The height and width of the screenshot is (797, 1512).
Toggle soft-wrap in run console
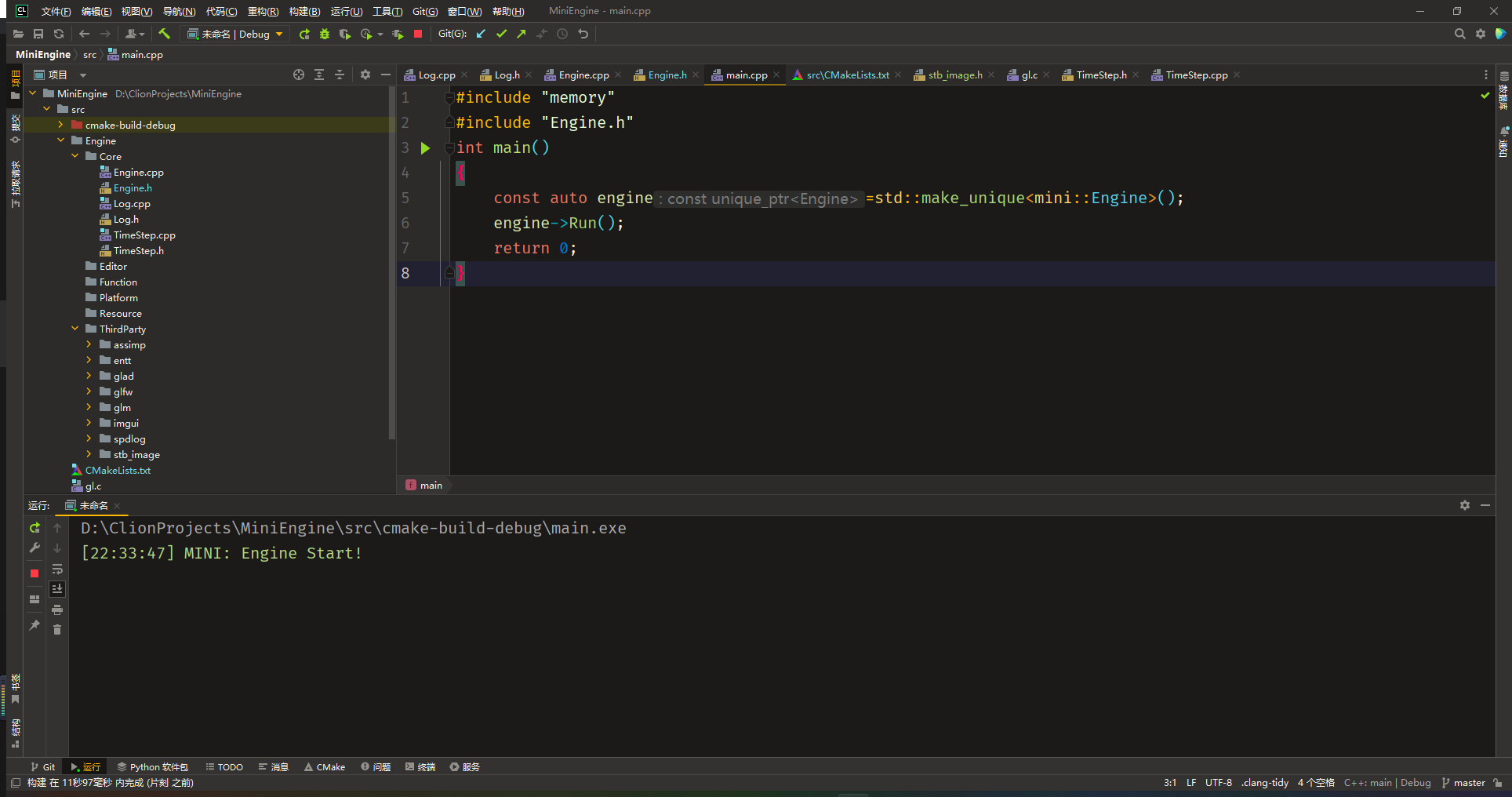pos(57,569)
